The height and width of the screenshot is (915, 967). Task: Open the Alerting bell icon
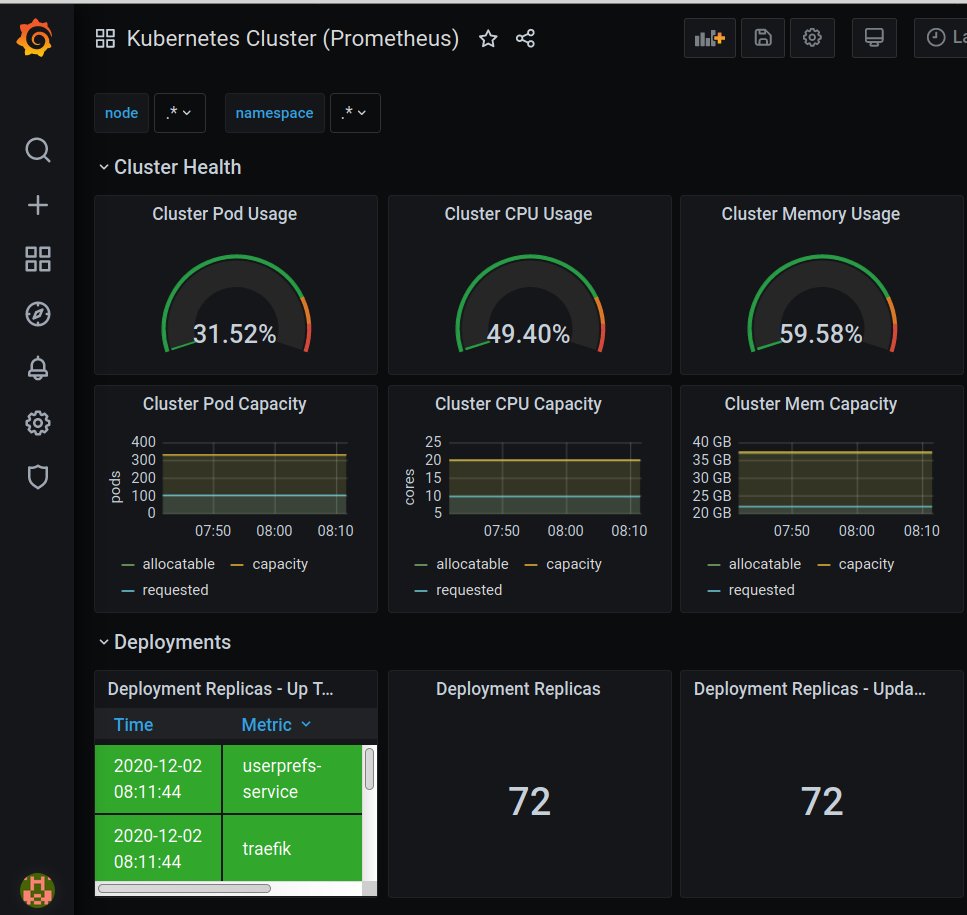pos(38,368)
